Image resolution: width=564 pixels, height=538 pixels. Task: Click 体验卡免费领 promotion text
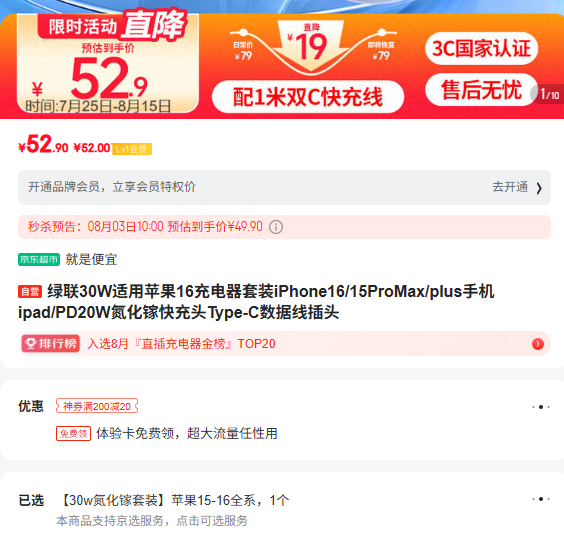[x=187, y=433]
